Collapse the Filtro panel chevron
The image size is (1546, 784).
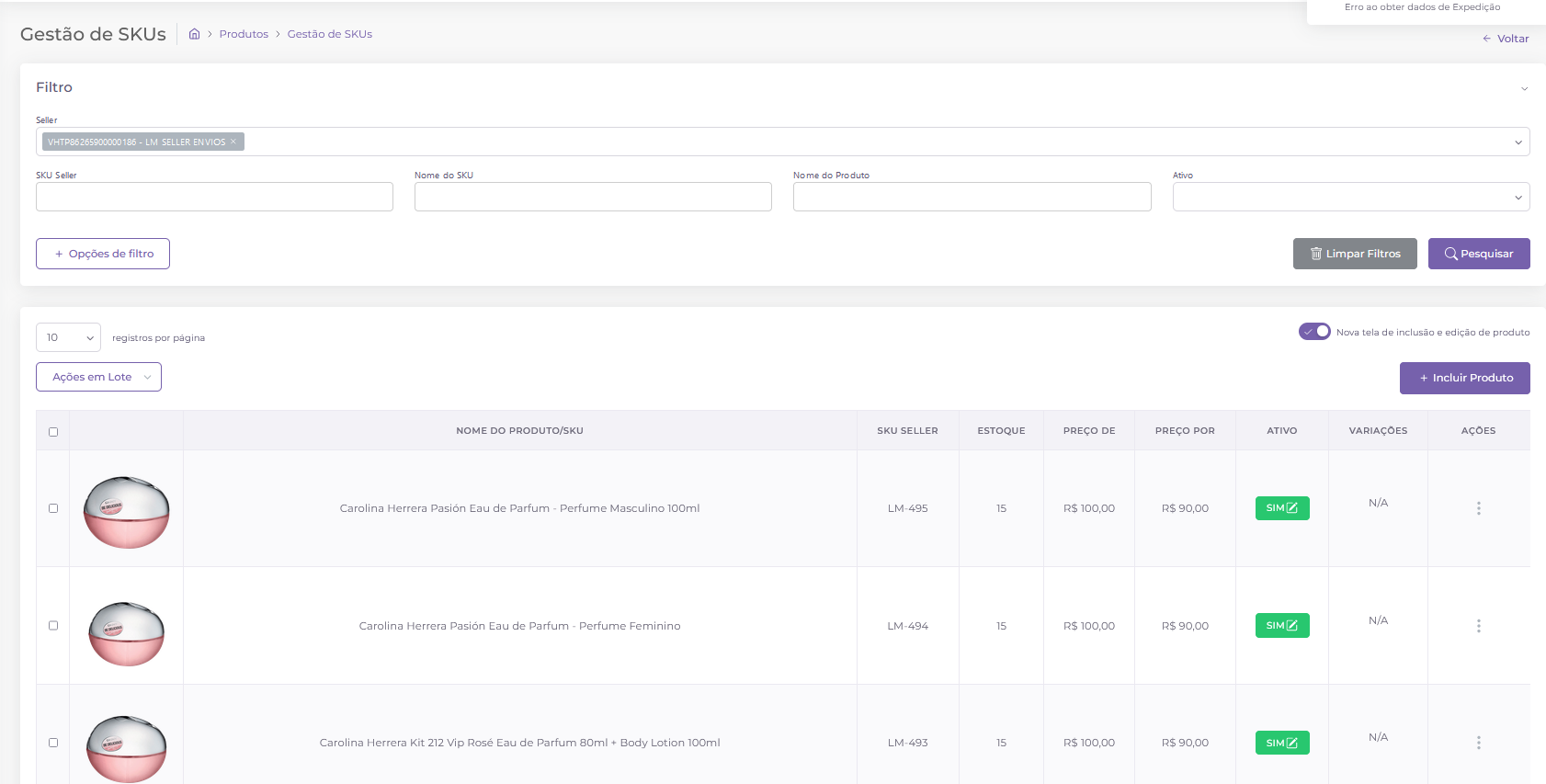pos(1524,89)
